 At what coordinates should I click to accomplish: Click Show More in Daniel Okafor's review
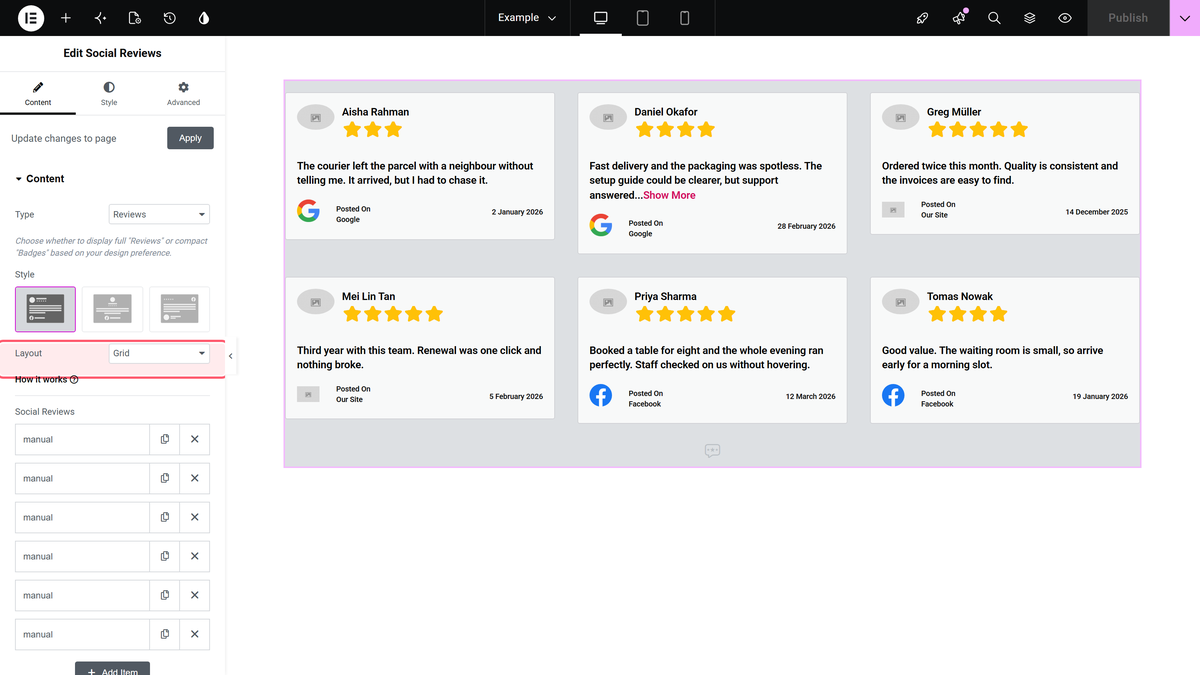tap(669, 195)
